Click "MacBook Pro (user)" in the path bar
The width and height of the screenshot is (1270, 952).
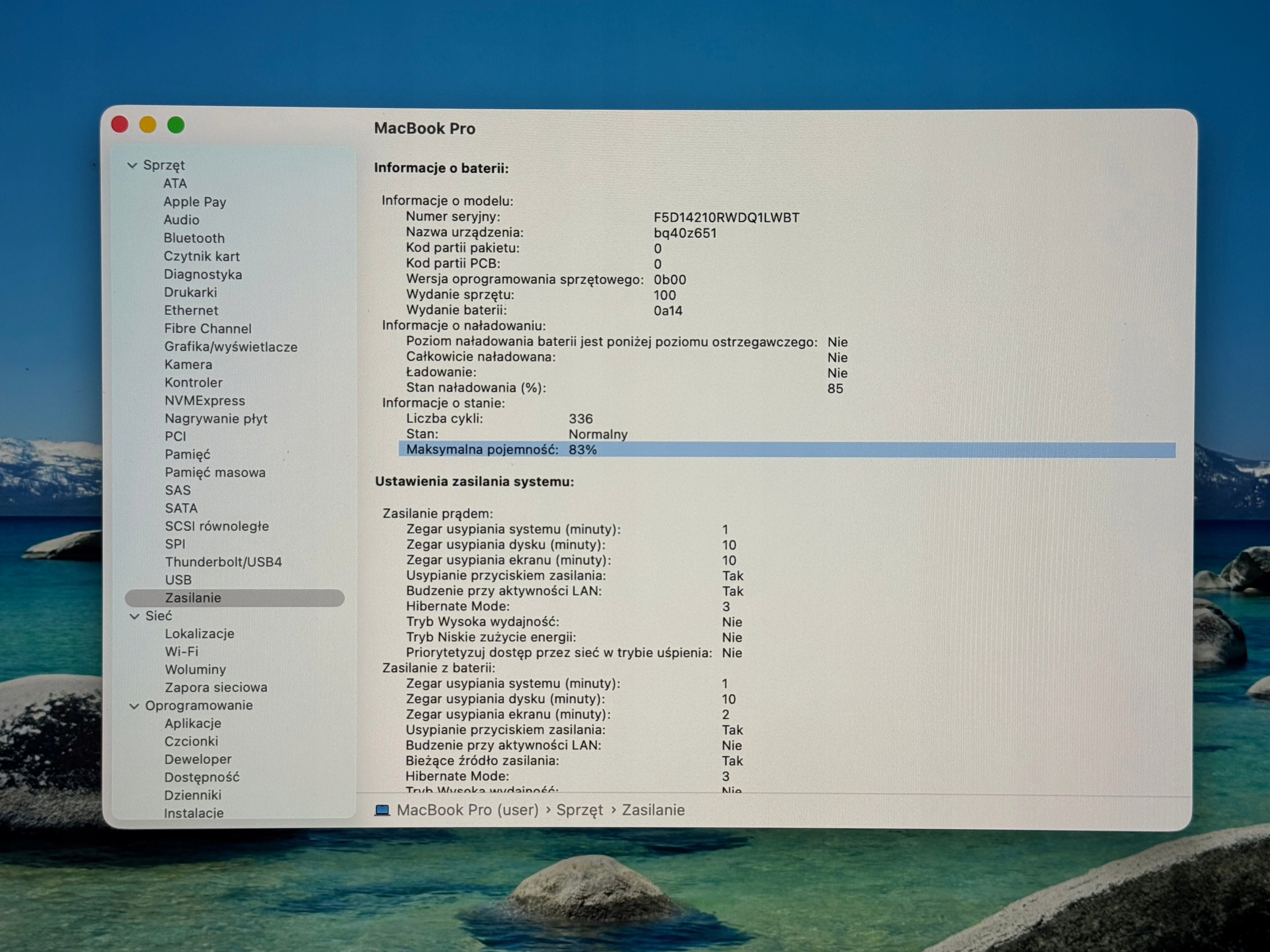point(468,810)
